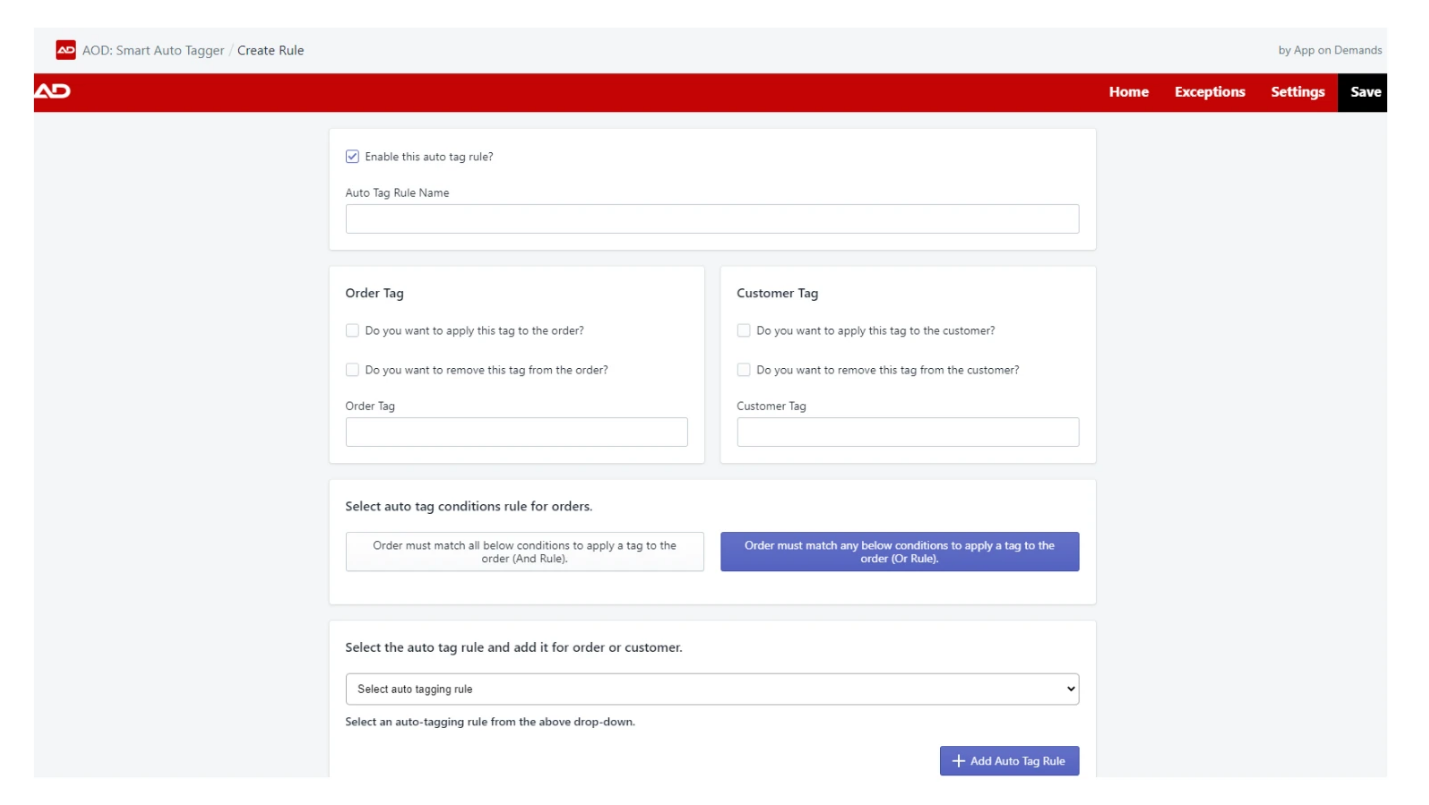Select the And Rule condition button

click(x=524, y=552)
